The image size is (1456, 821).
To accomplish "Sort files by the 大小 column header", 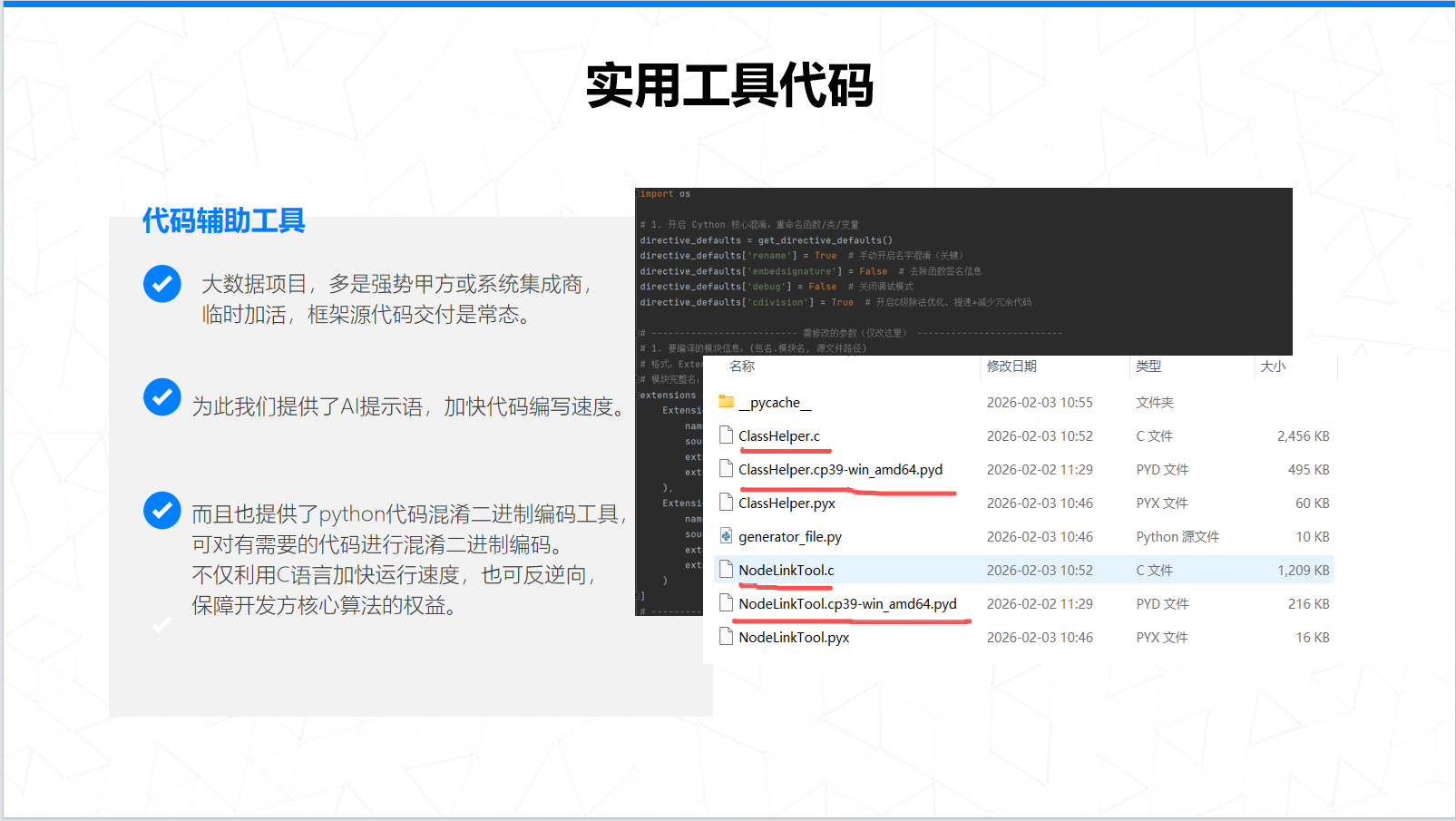I will click(x=1274, y=367).
